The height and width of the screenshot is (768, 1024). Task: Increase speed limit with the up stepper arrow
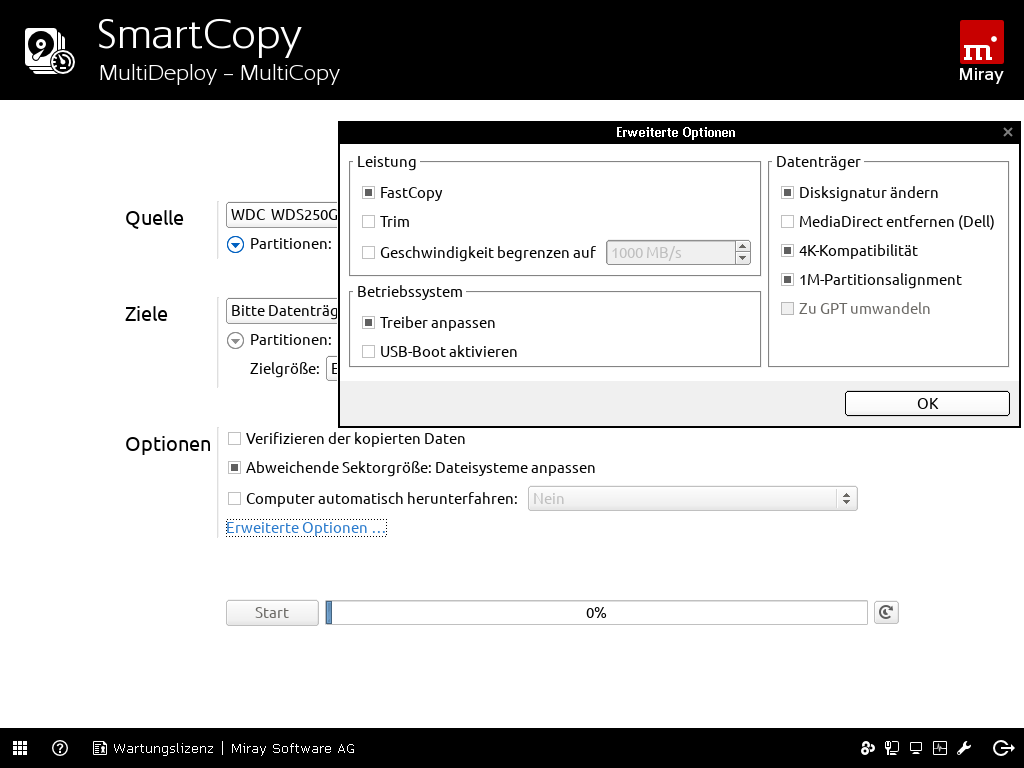tap(742, 246)
